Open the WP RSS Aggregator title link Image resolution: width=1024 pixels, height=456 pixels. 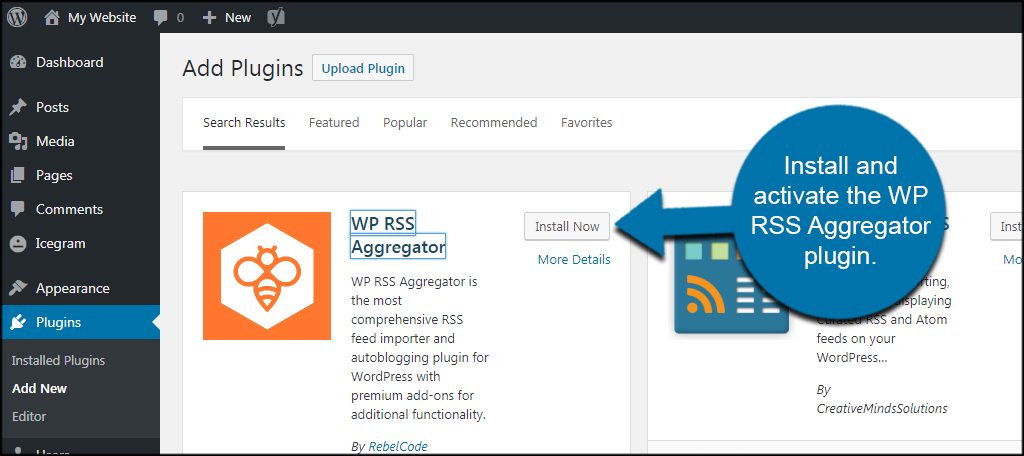(x=398, y=235)
